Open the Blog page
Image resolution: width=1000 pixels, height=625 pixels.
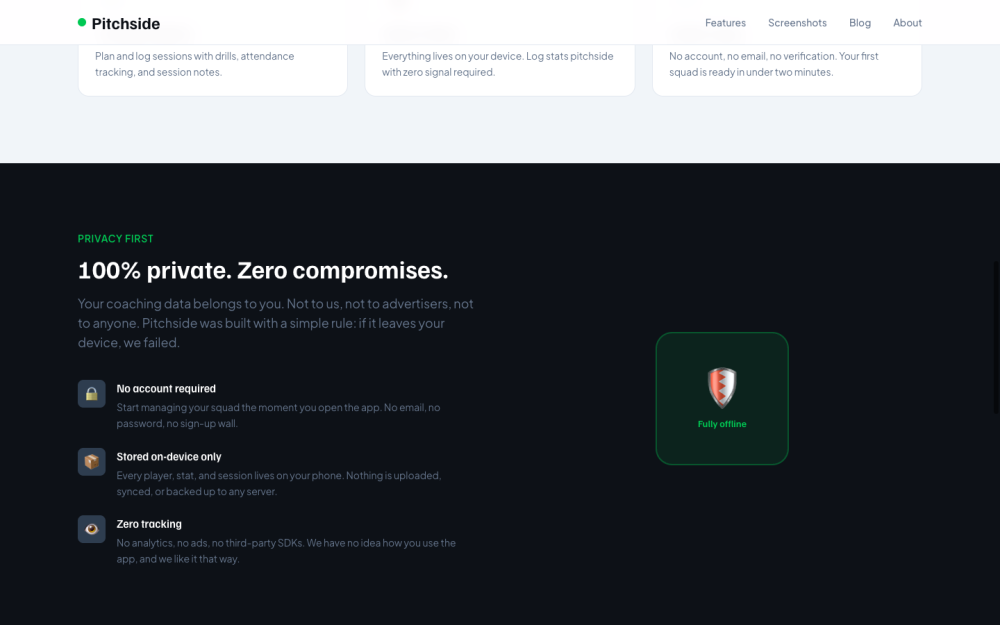pos(860,22)
